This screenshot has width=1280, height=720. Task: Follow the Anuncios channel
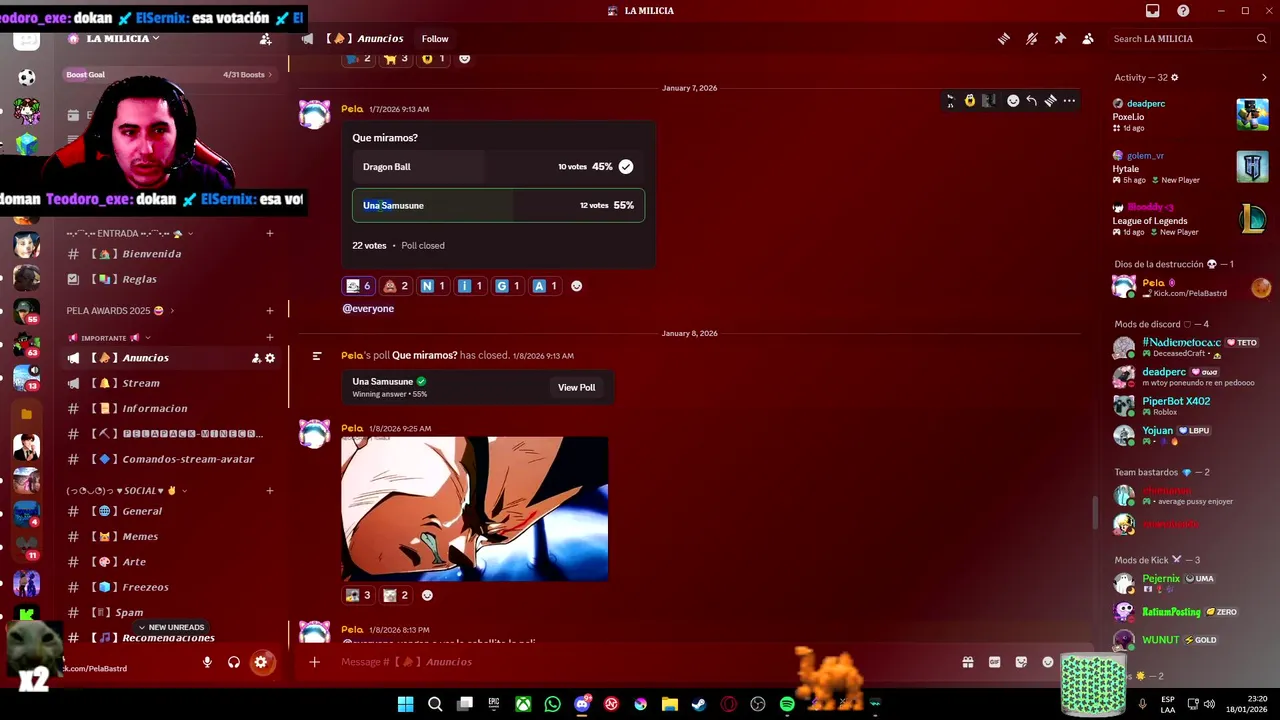coord(435,39)
